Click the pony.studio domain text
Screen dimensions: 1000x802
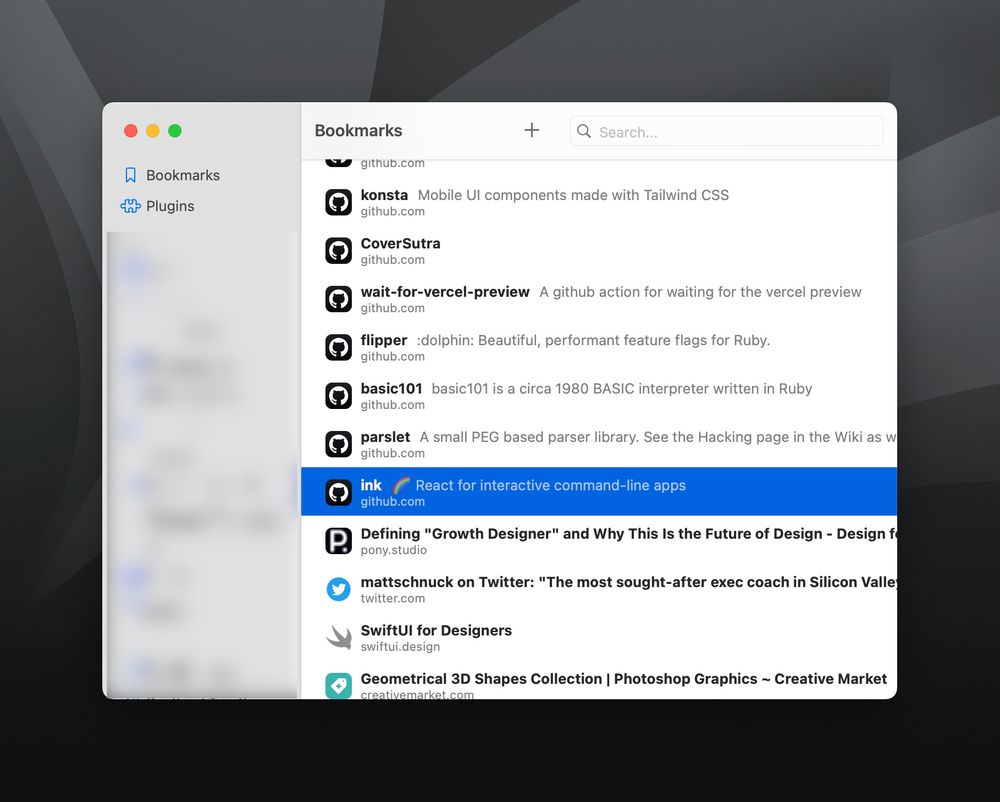point(393,550)
